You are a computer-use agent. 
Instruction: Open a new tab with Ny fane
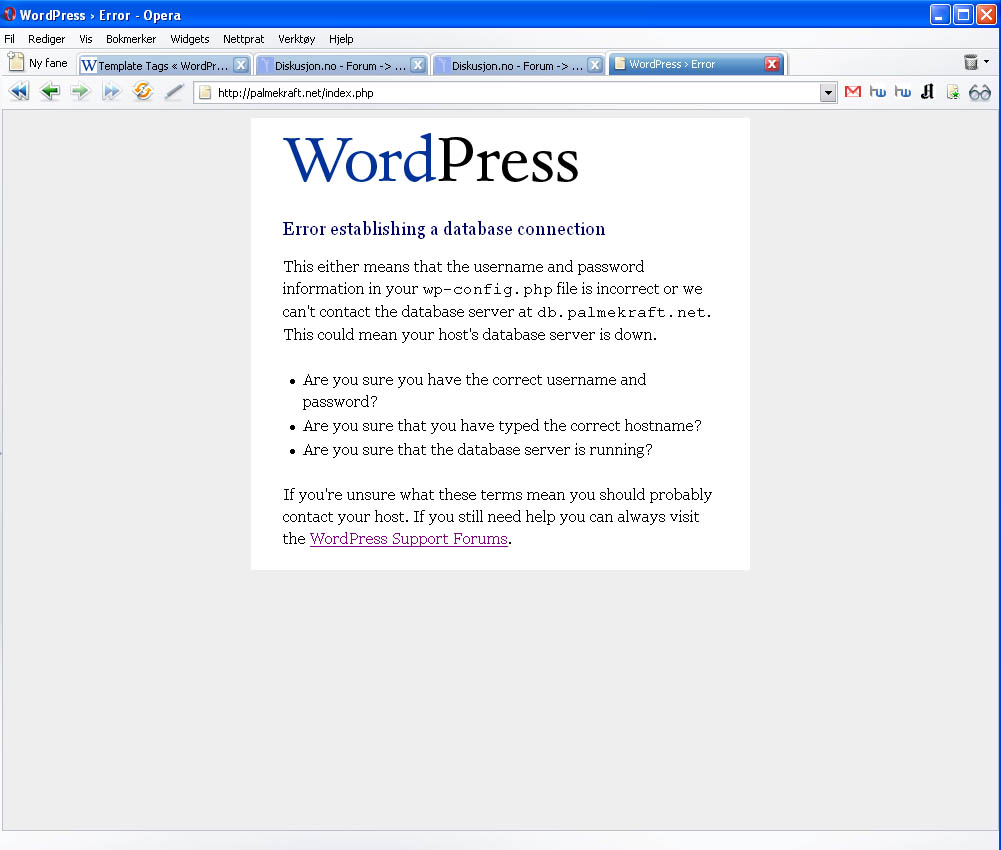pos(38,63)
